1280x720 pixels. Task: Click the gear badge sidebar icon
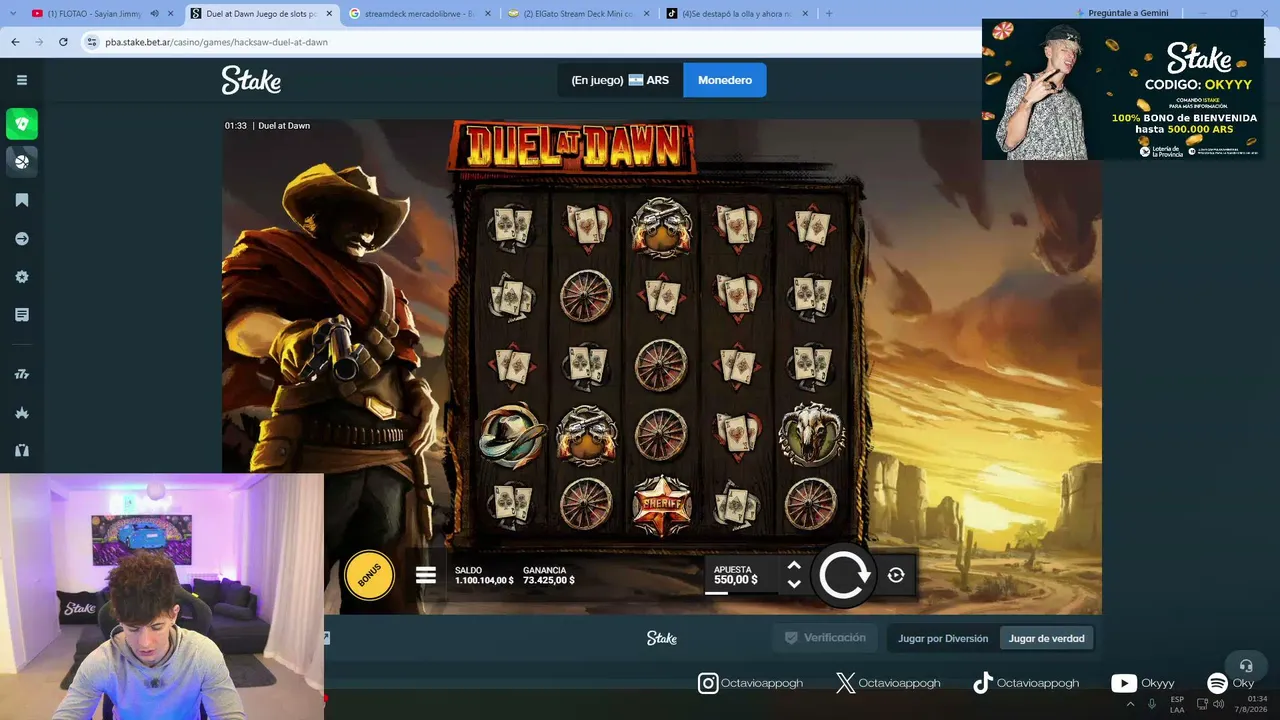click(x=22, y=277)
